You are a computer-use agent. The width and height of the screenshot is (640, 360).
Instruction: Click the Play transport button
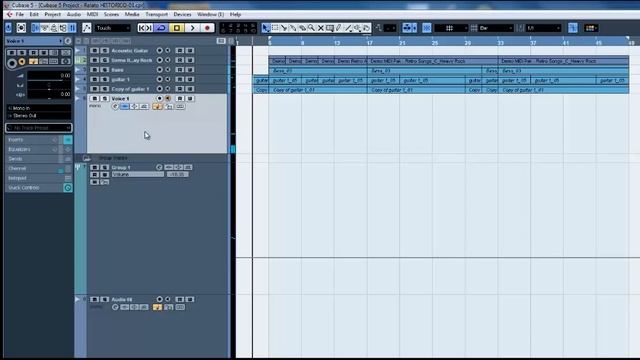click(192, 28)
